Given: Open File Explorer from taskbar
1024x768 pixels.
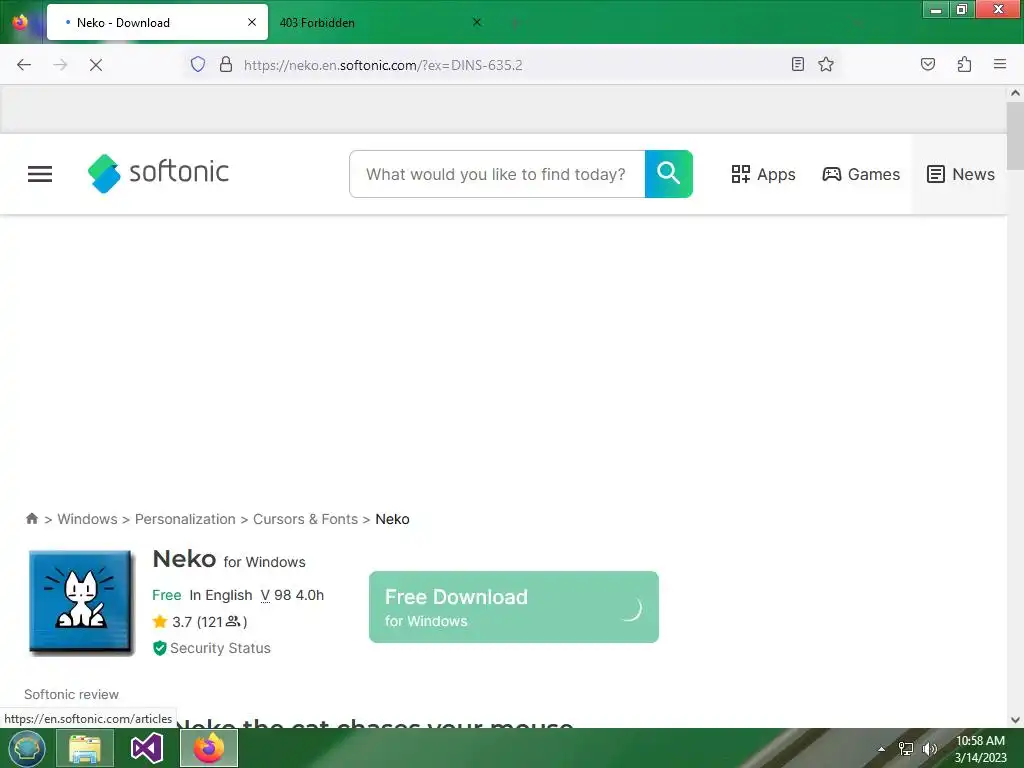Looking at the screenshot, I should 85,748.
